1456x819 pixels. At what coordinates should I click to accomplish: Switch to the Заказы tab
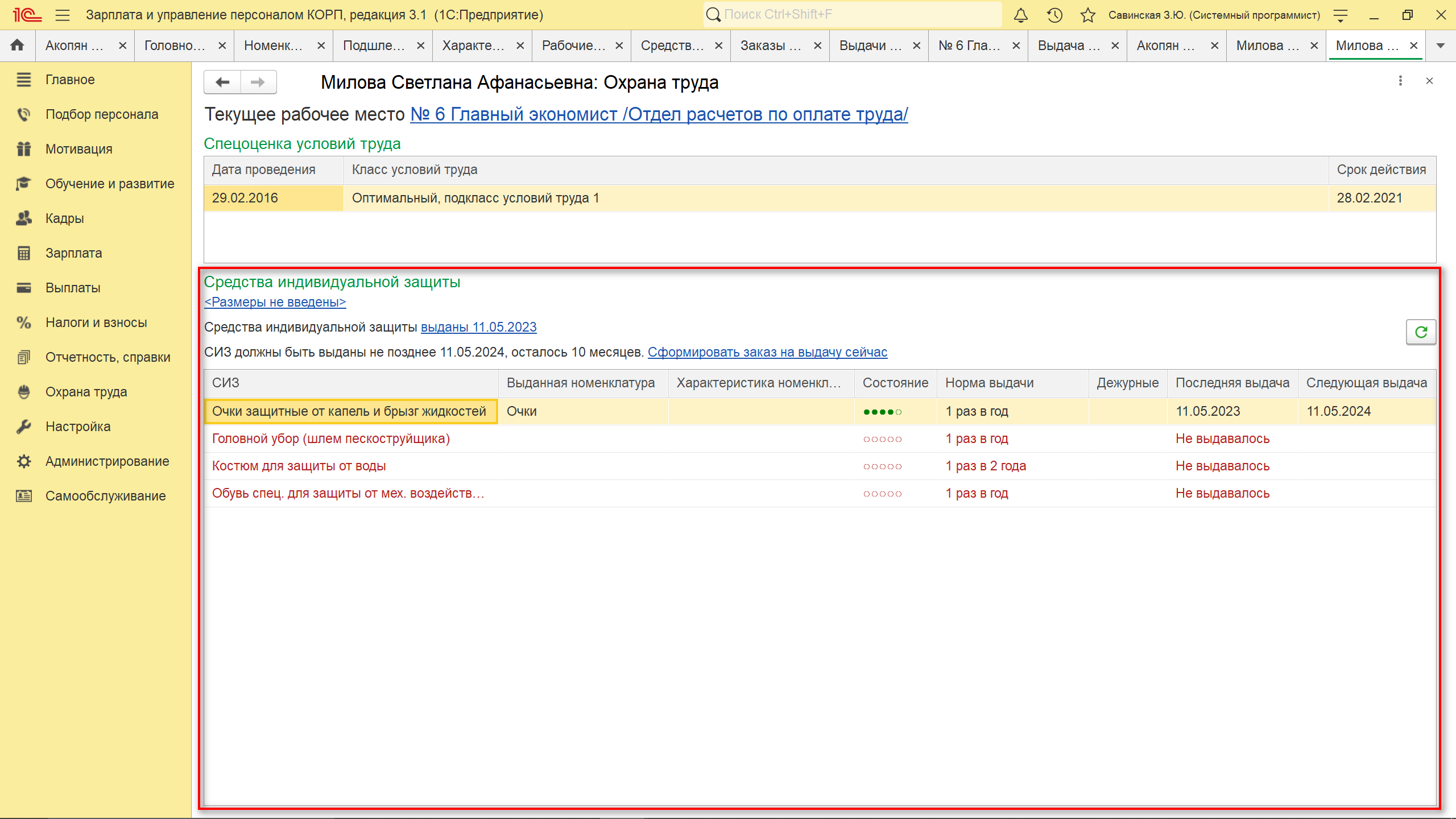[770, 45]
